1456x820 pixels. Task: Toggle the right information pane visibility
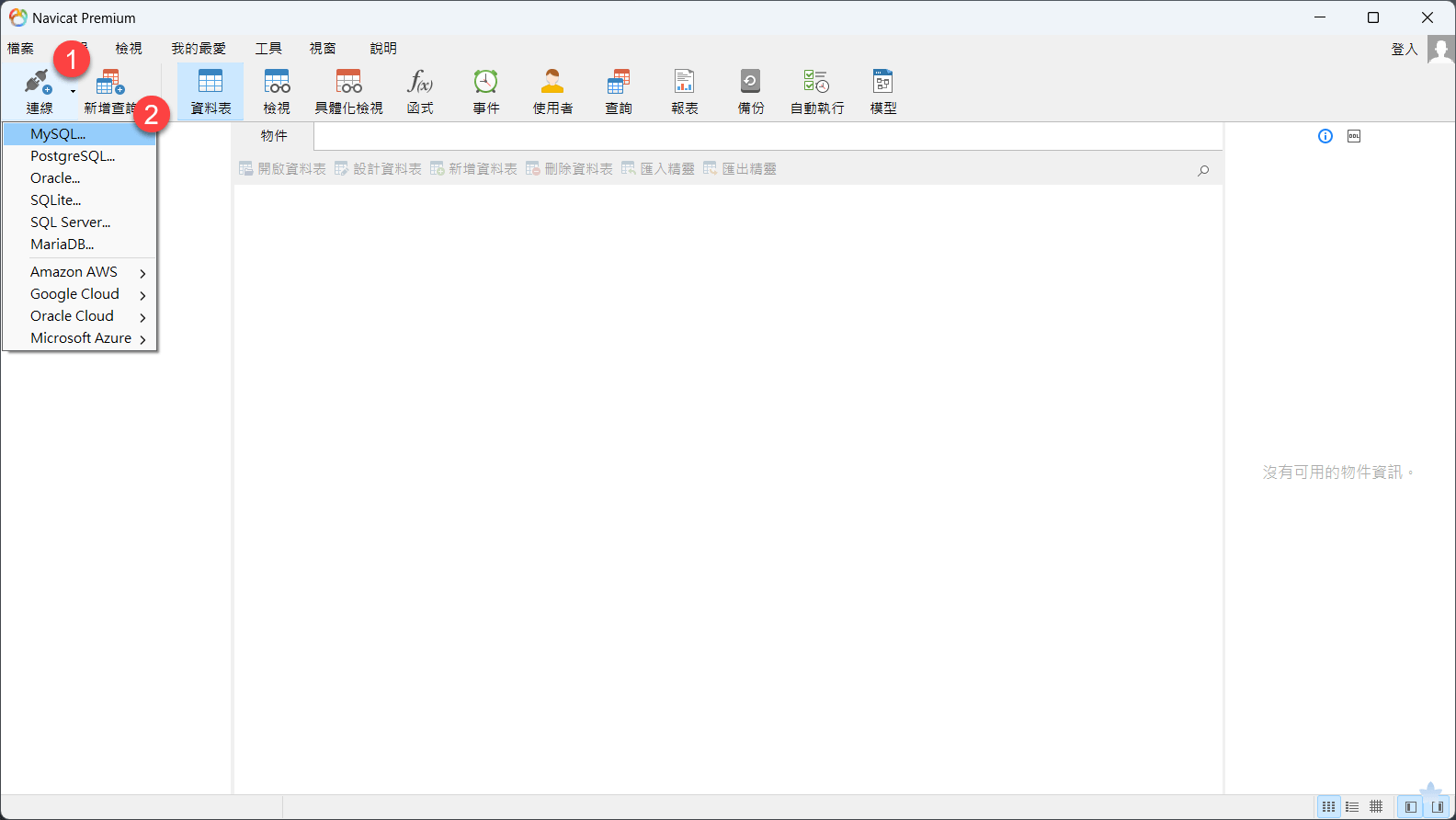(1438, 807)
